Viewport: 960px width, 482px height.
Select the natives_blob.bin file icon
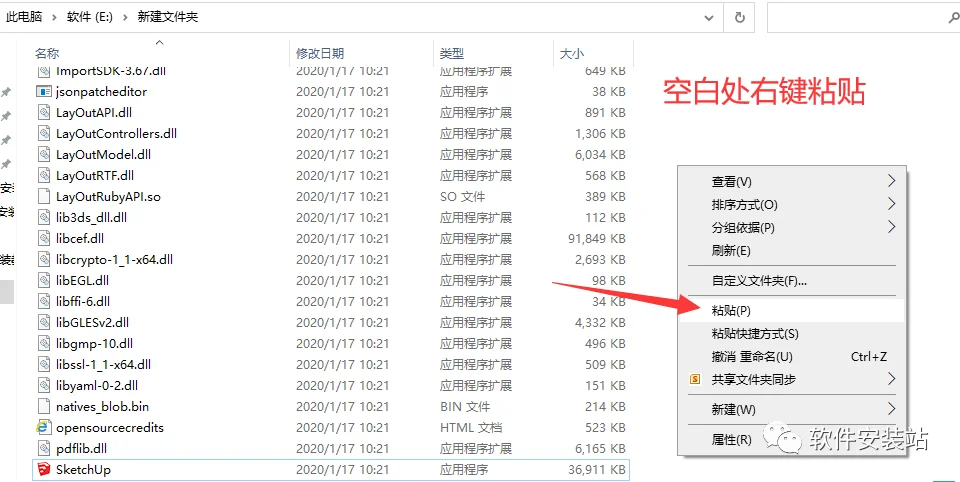click(43, 407)
